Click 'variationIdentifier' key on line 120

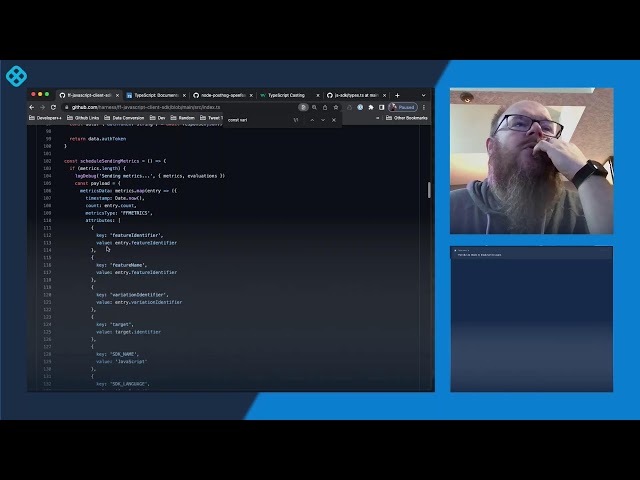pos(139,295)
